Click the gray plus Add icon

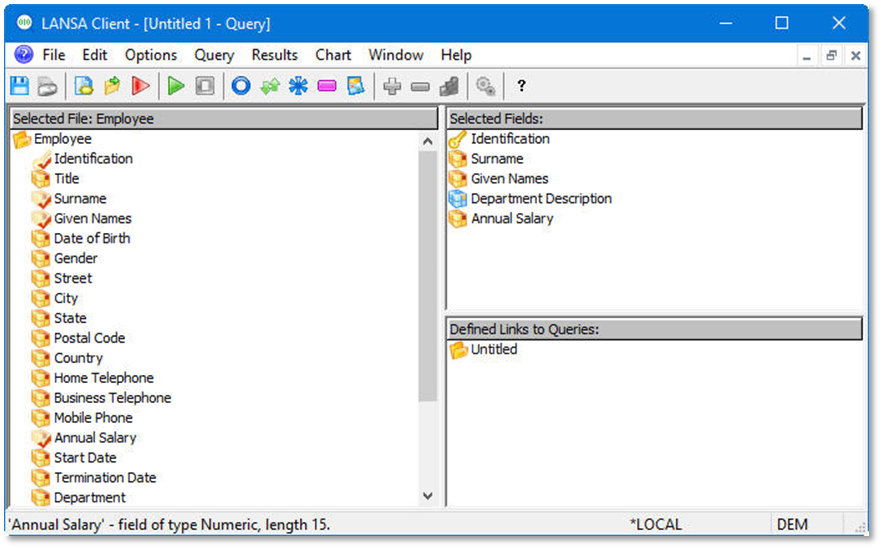(392, 86)
